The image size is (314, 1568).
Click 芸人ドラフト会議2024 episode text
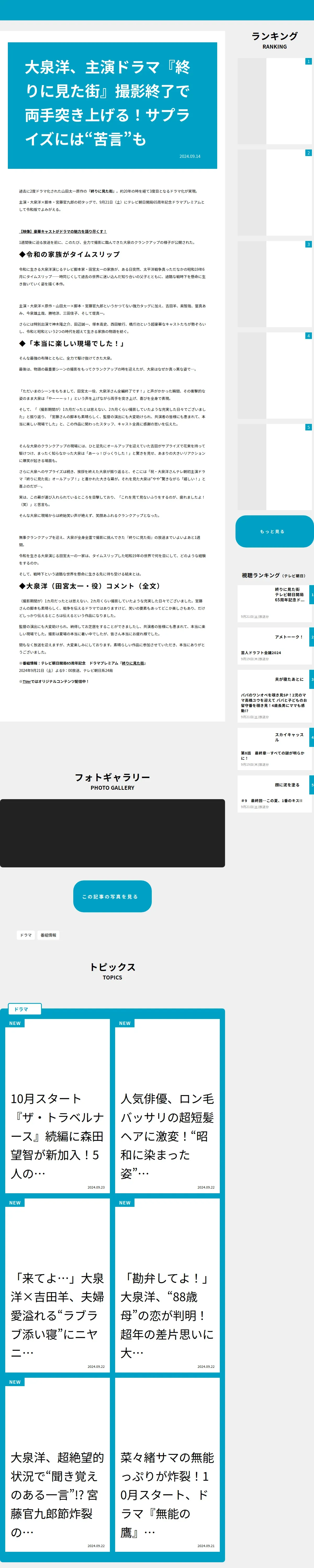pyautogui.click(x=261, y=653)
